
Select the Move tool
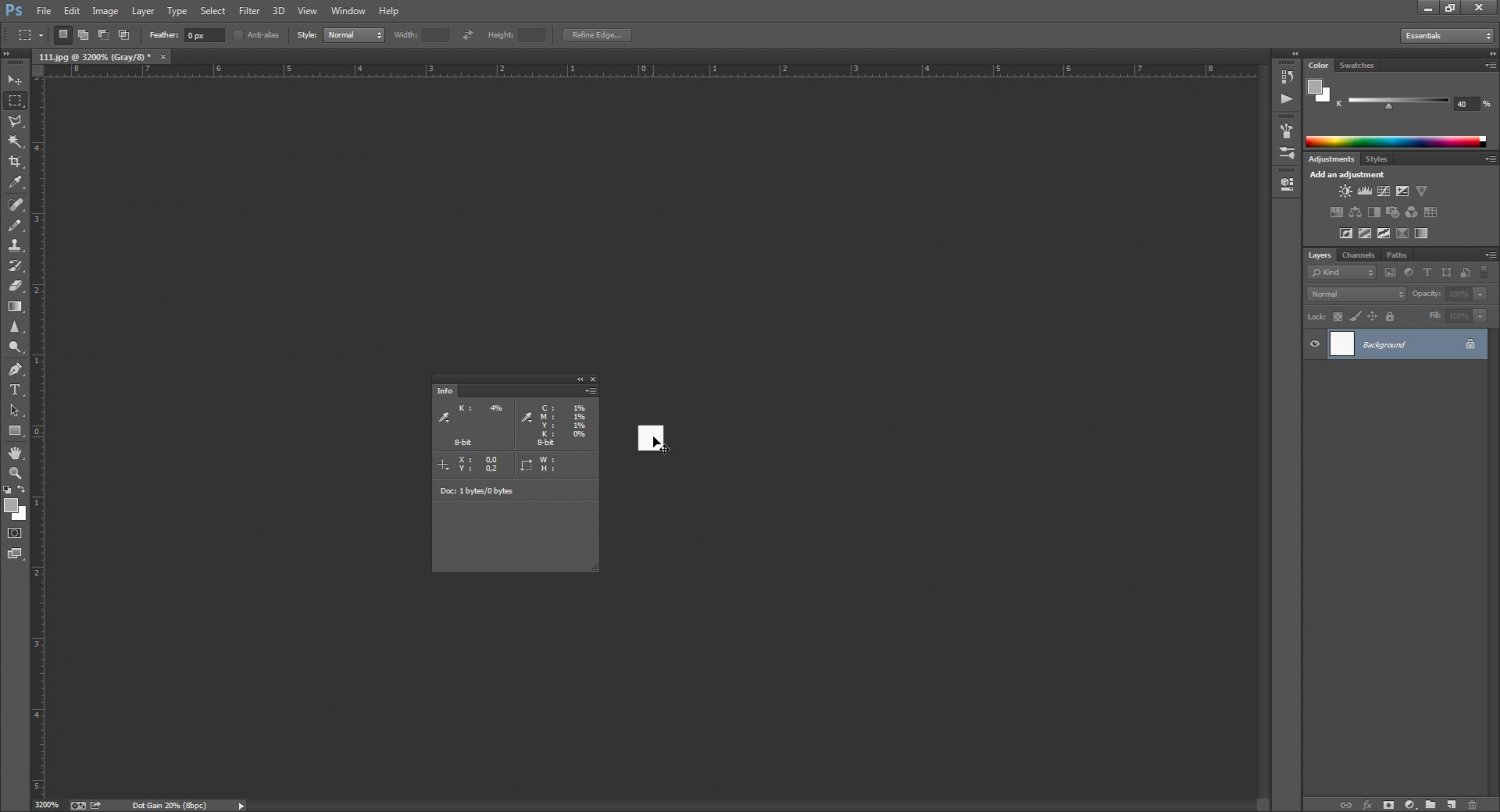click(x=15, y=80)
